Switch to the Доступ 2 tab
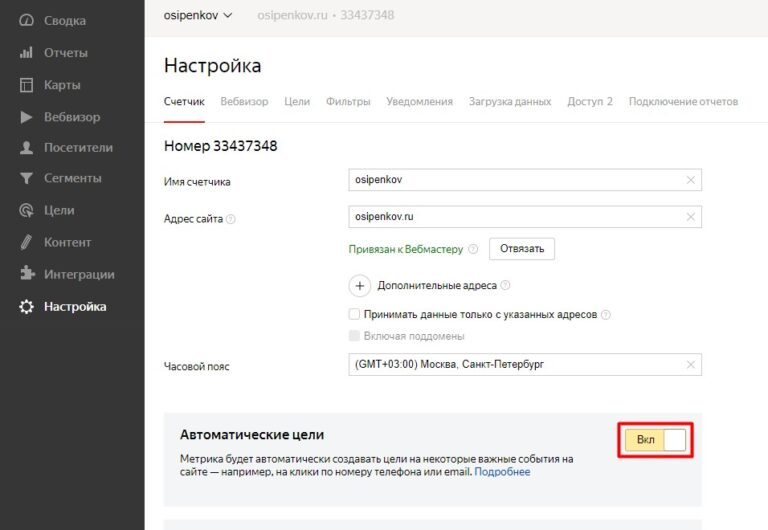The image size is (768, 530). click(x=590, y=101)
